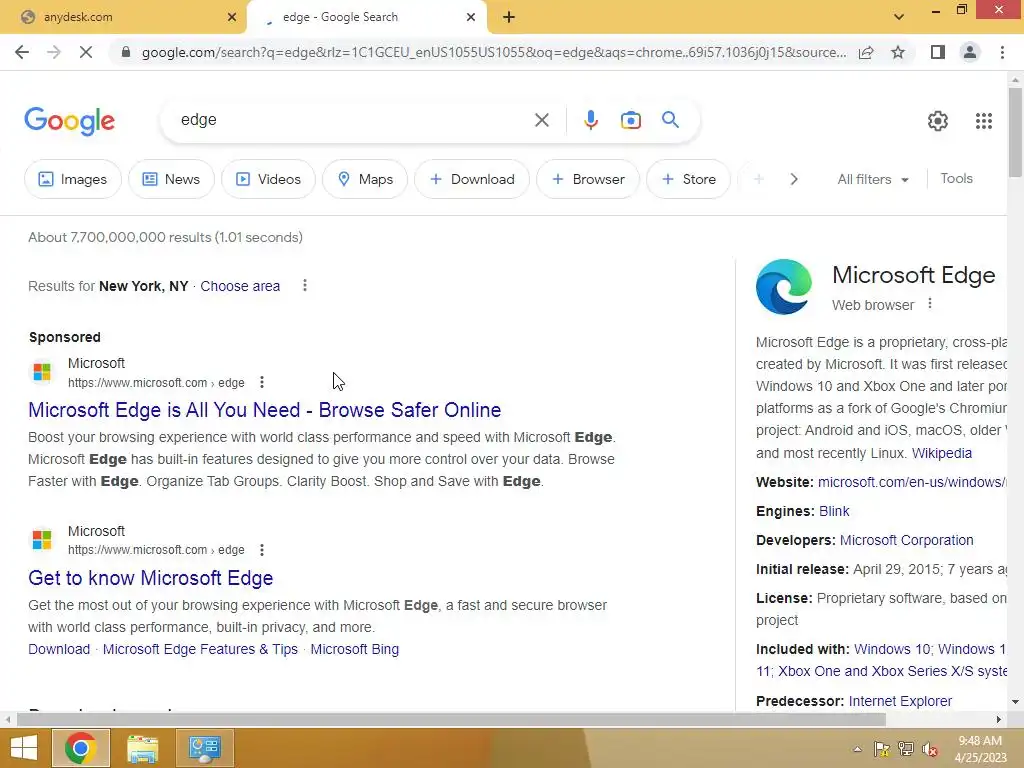Screen dimensions: 1024x768
Task: Show more filter chips with right chevron
Action: tap(793, 179)
